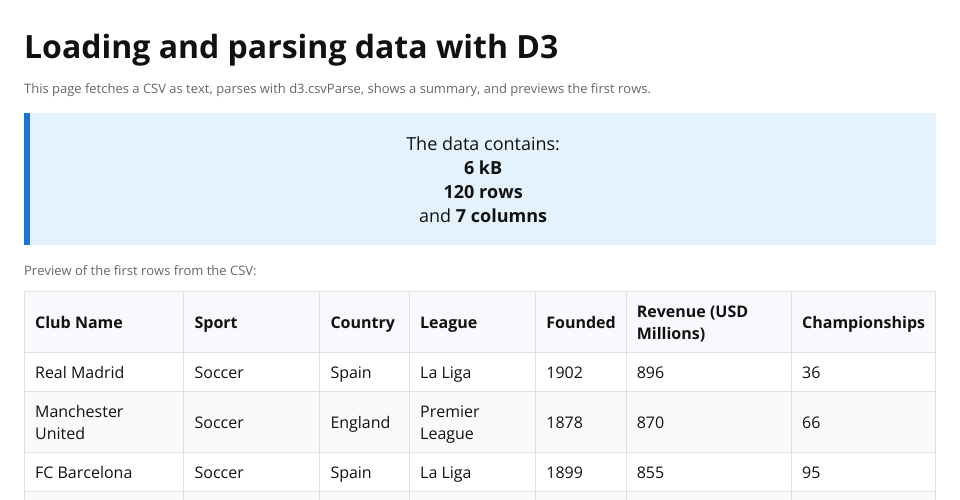Viewport: 960px width, 500px height.
Task: Click the "7 columns" summary text
Action: (x=501, y=215)
